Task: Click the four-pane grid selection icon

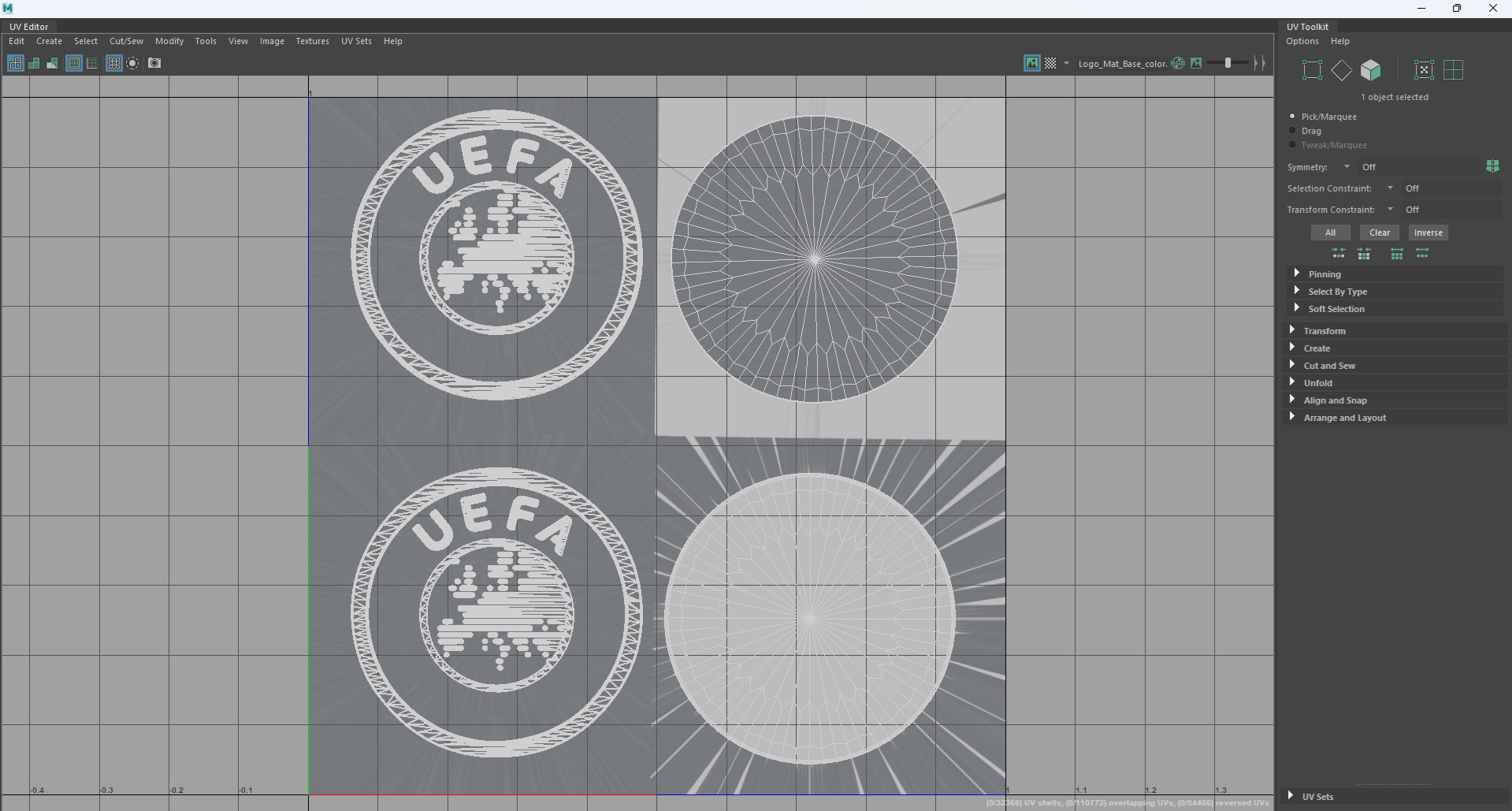Action: [x=1454, y=70]
